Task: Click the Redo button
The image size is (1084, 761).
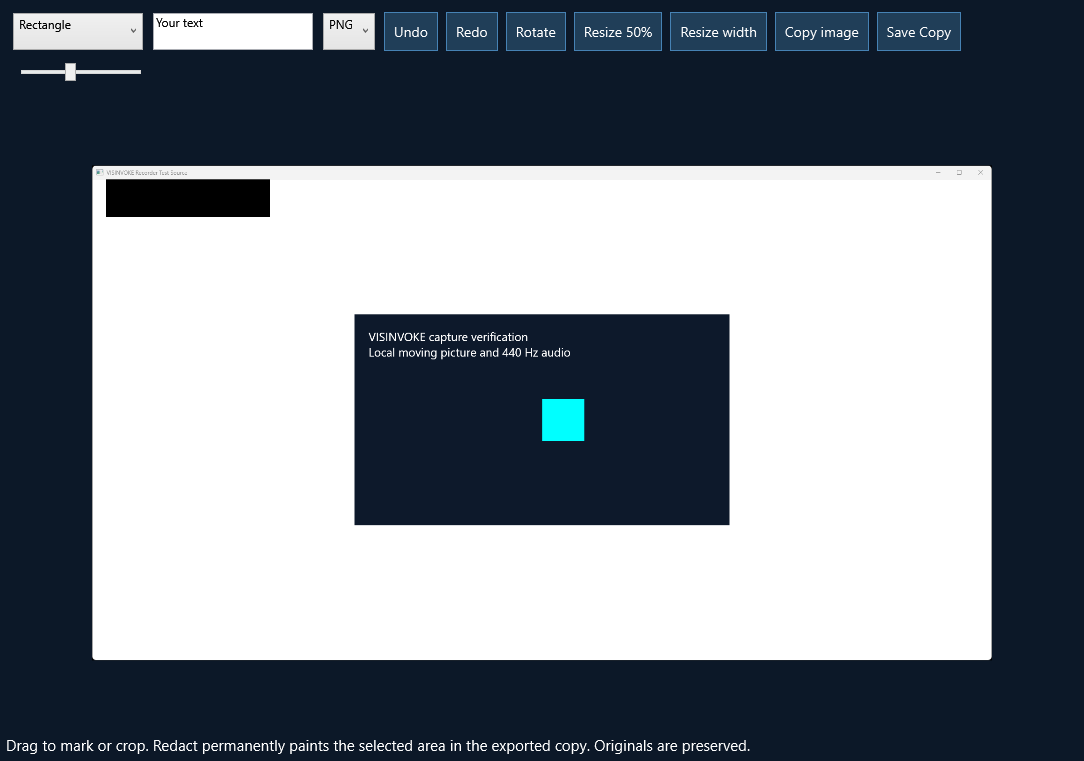Action: pyautogui.click(x=471, y=32)
